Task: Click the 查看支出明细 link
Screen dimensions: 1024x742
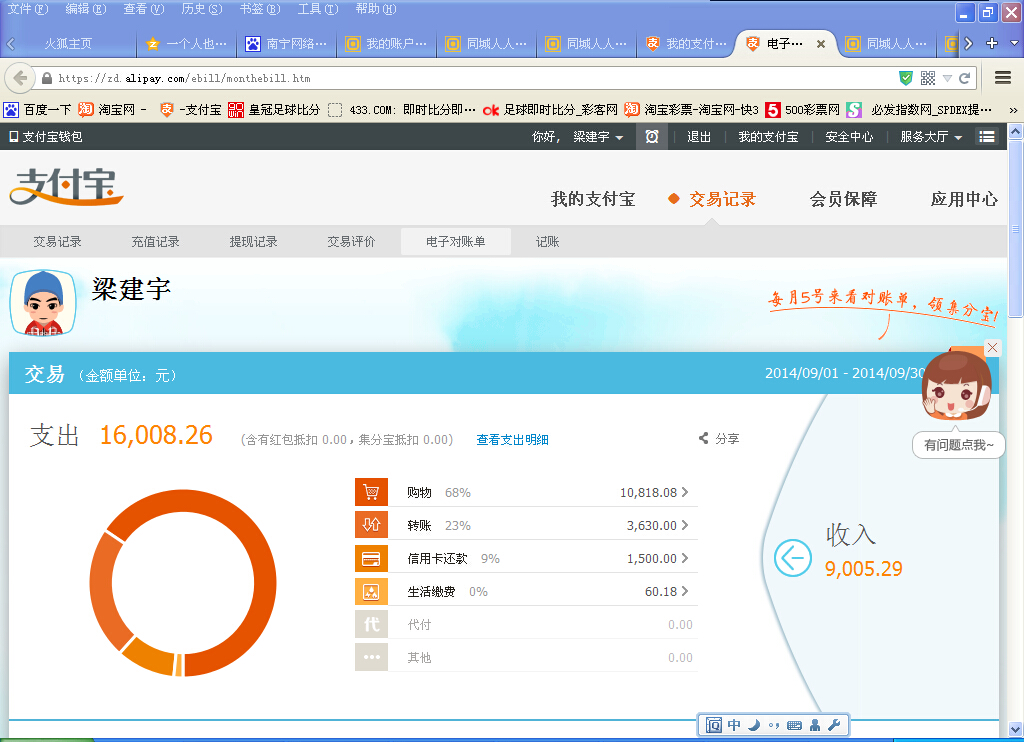Action: coord(512,440)
